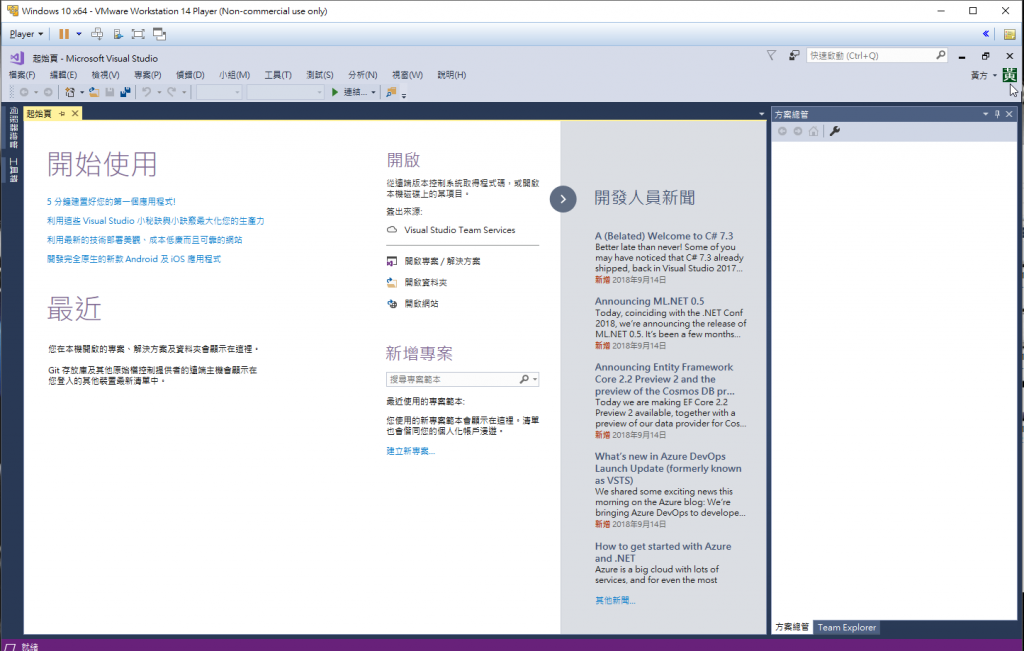Screen dimensions: 1024x651
Task: Click the green Start debugging arrow
Action: pos(334,92)
